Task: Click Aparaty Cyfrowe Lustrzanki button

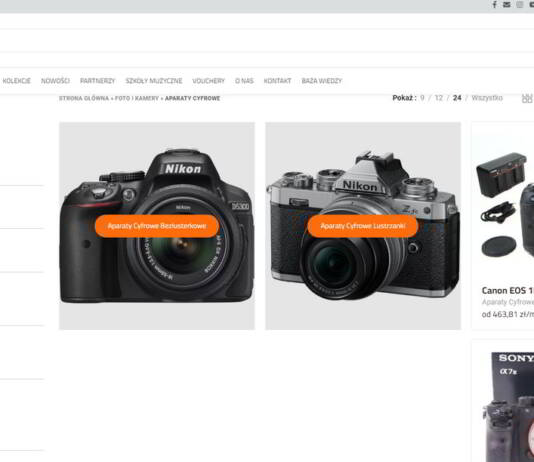Action: click(363, 226)
